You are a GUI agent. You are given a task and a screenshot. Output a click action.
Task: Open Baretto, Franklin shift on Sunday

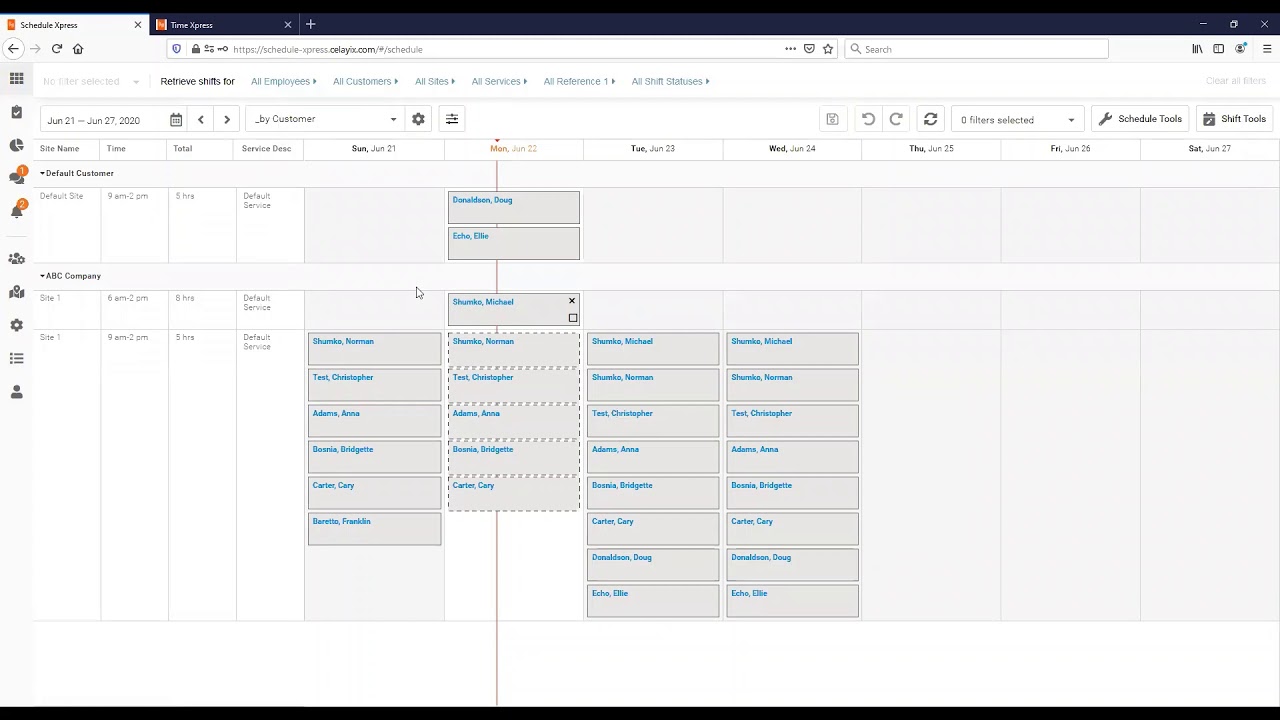point(374,529)
